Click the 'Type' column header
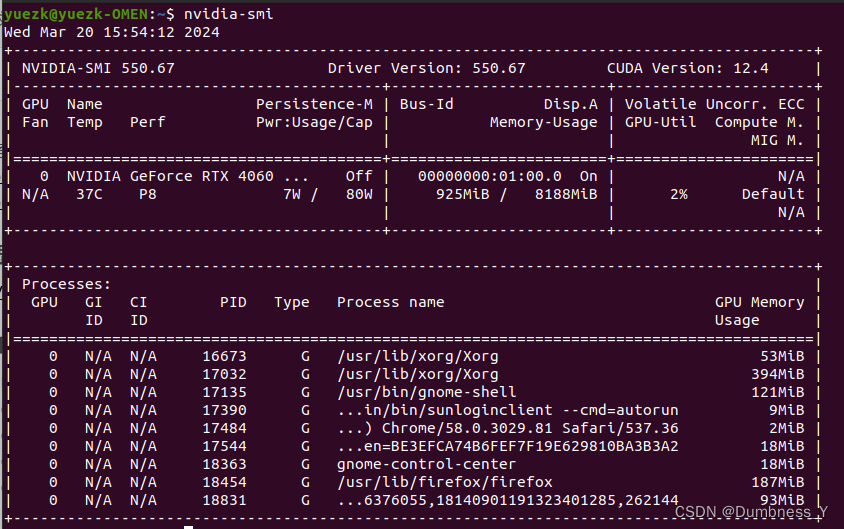 click(292, 302)
